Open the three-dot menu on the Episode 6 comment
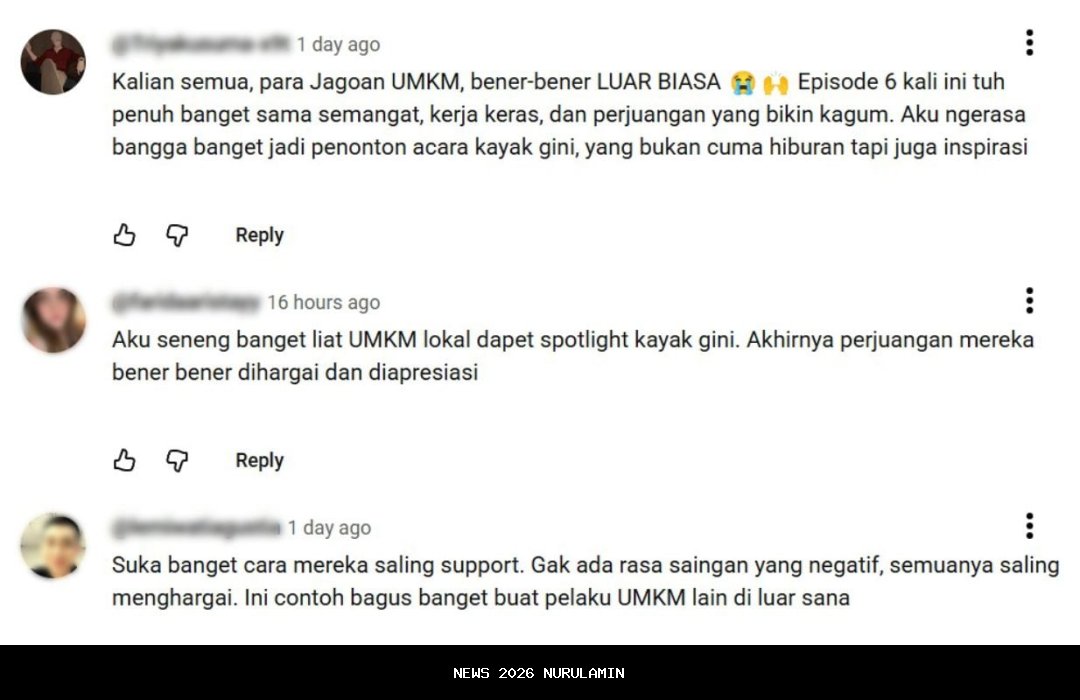Image resolution: width=1080 pixels, height=700 pixels. click(1029, 43)
